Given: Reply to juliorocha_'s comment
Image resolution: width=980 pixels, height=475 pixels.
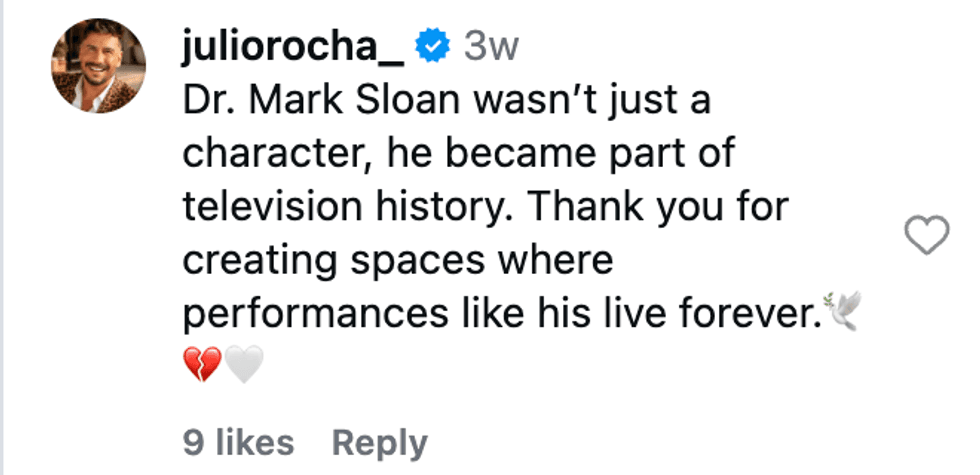Looking at the screenshot, I should (x=379, y=443).
